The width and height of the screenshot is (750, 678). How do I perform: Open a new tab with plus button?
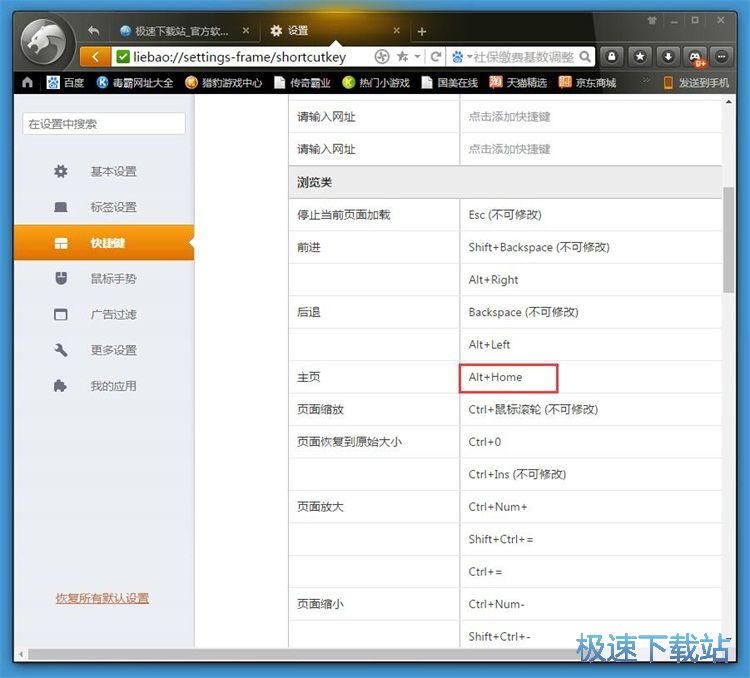point(421,32)
